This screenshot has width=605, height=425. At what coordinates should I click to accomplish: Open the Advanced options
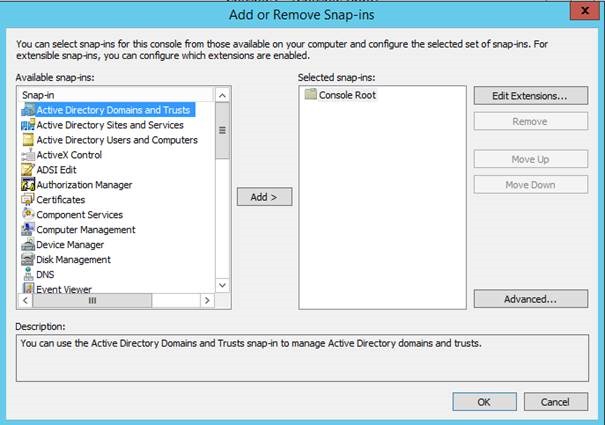tap(531, 299)
